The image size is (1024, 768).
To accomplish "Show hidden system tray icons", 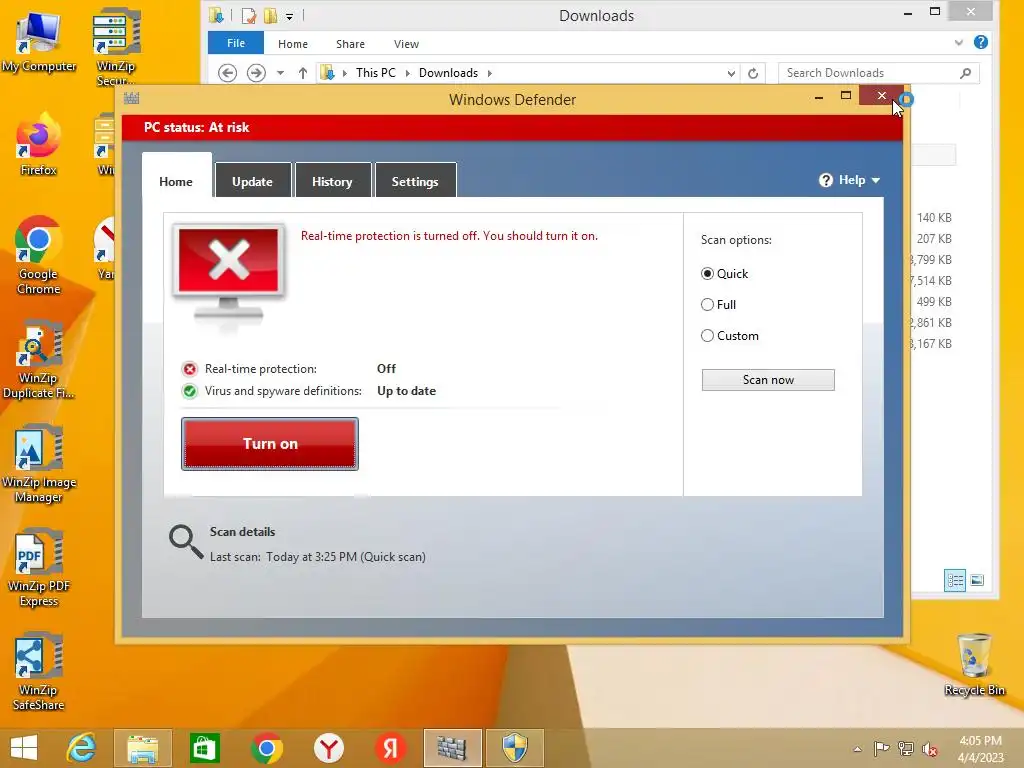I will [x=857, y=749].
